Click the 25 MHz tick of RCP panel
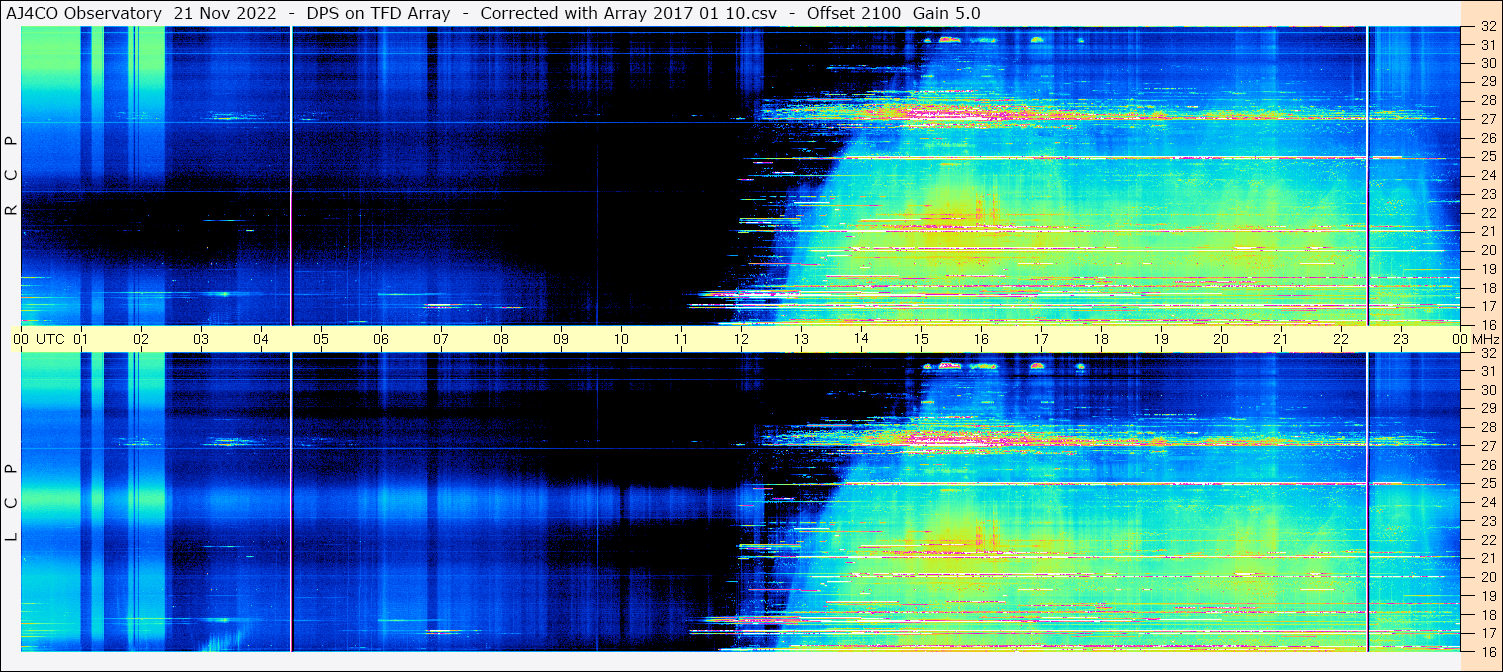The height and width of the screenshot is (672, 1503). pos(1487,157)
